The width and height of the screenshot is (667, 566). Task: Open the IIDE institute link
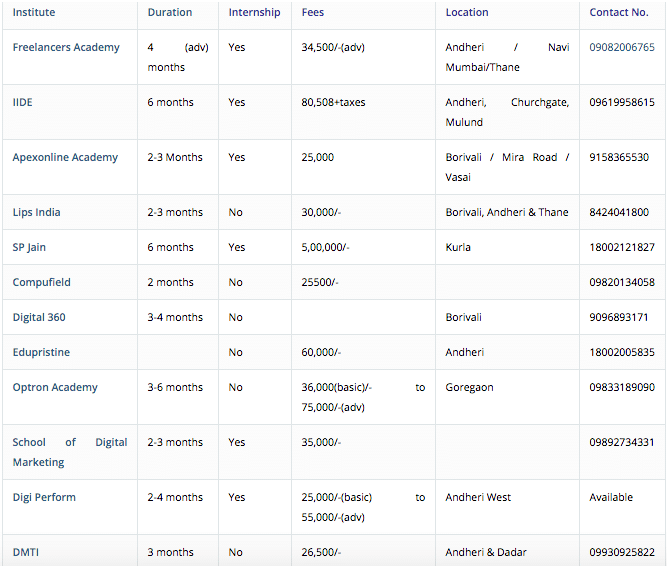point(23,102)
